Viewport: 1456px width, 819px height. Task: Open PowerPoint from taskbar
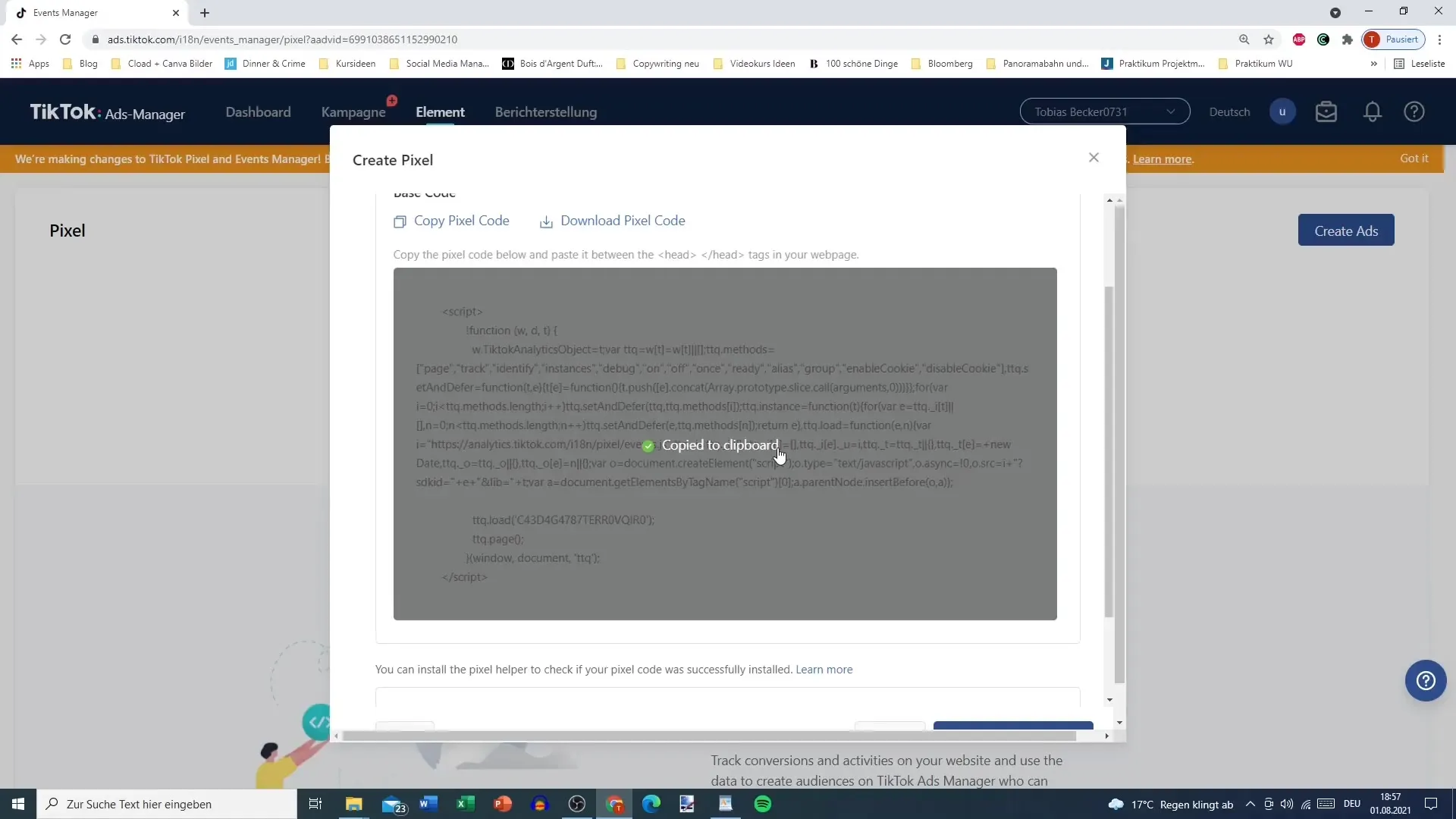[x=502, y=804]
